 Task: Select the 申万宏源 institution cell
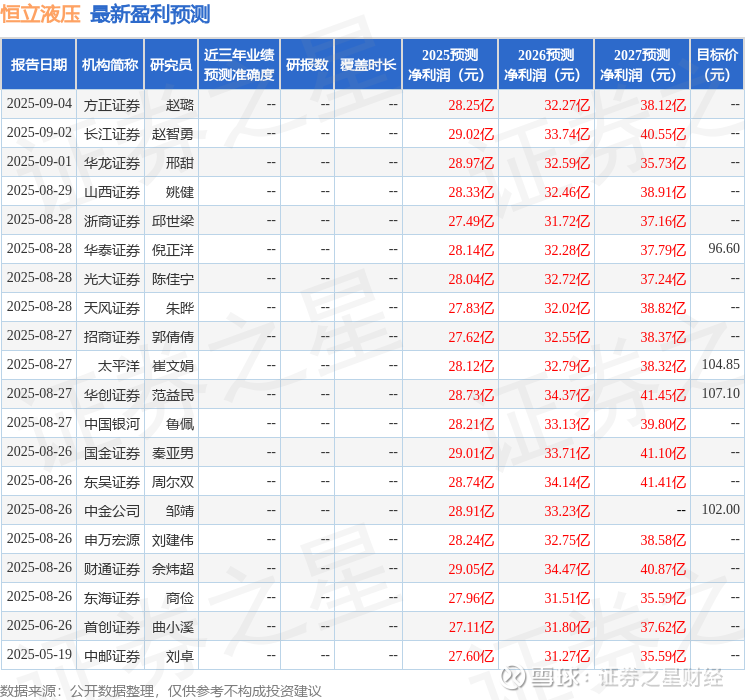point(112,540)
